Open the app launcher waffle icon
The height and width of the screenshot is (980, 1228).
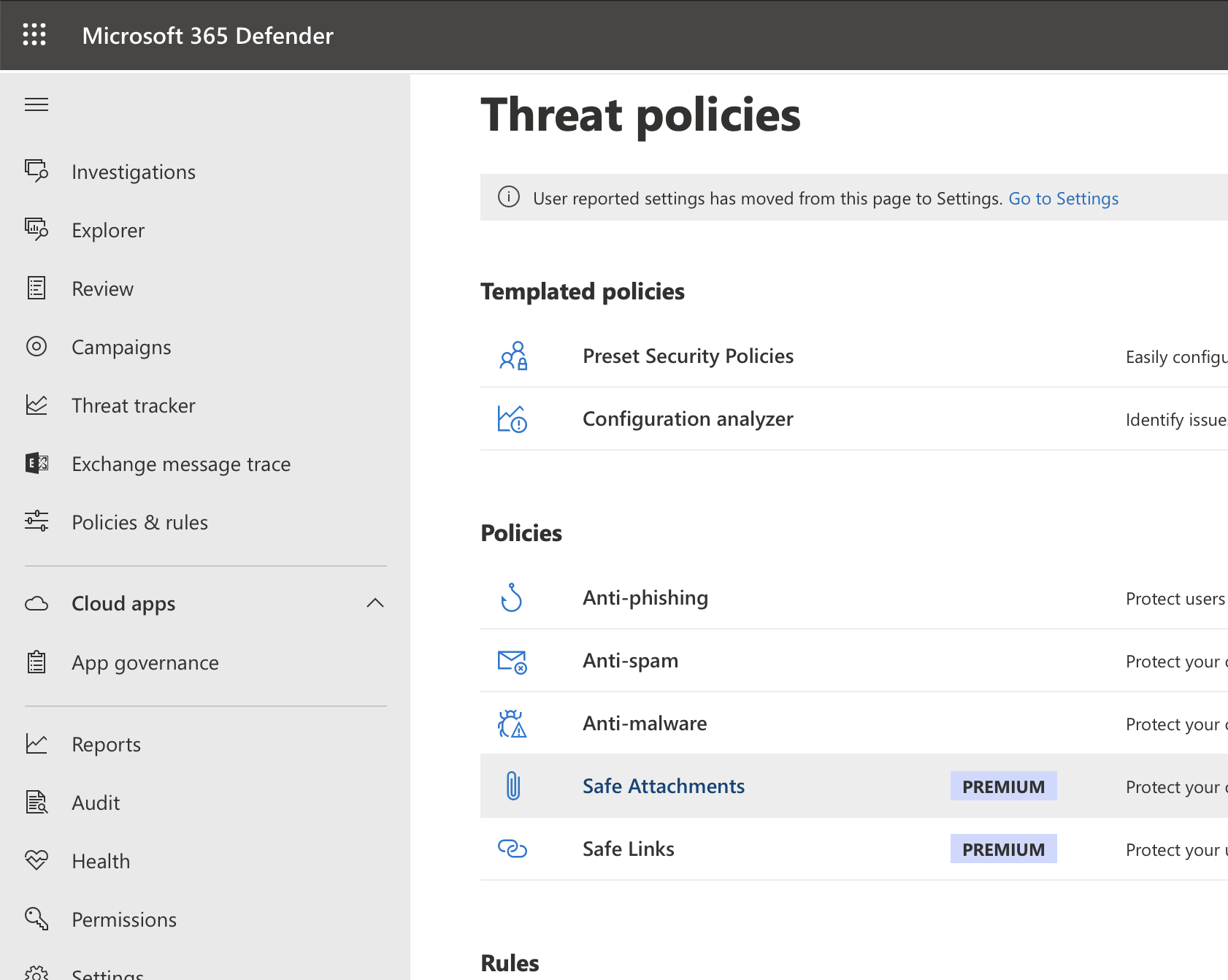[34, 35]
